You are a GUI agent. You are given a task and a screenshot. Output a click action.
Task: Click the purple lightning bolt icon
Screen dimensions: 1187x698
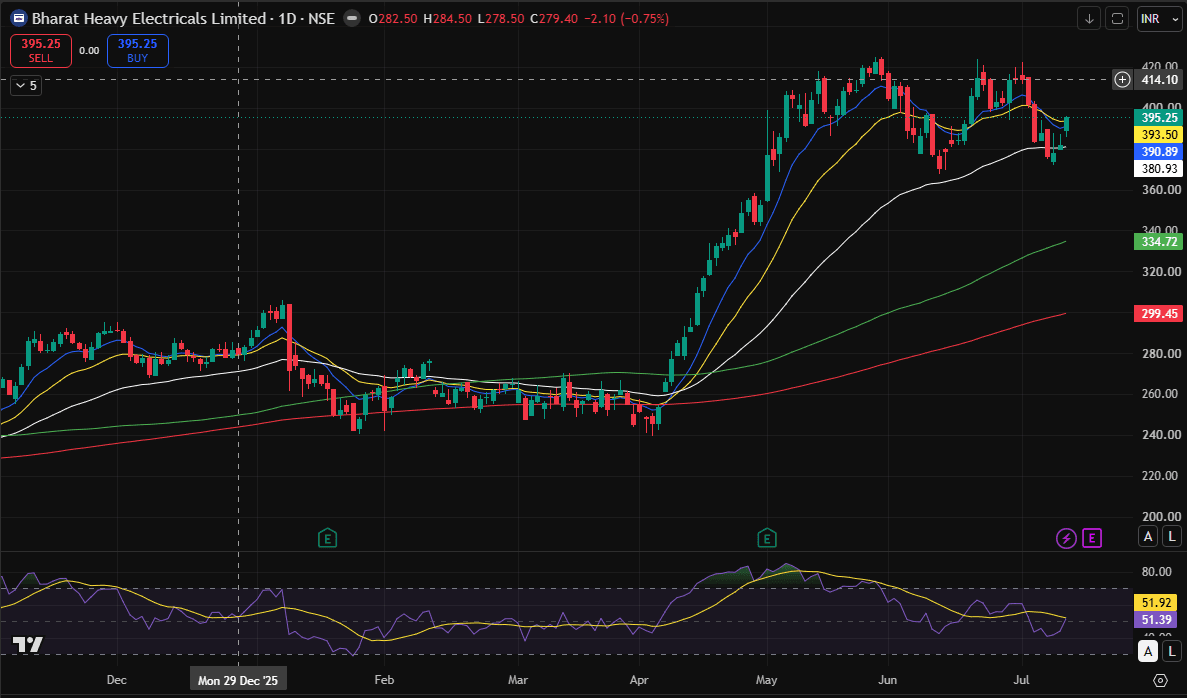click(x=1066, y=538)
